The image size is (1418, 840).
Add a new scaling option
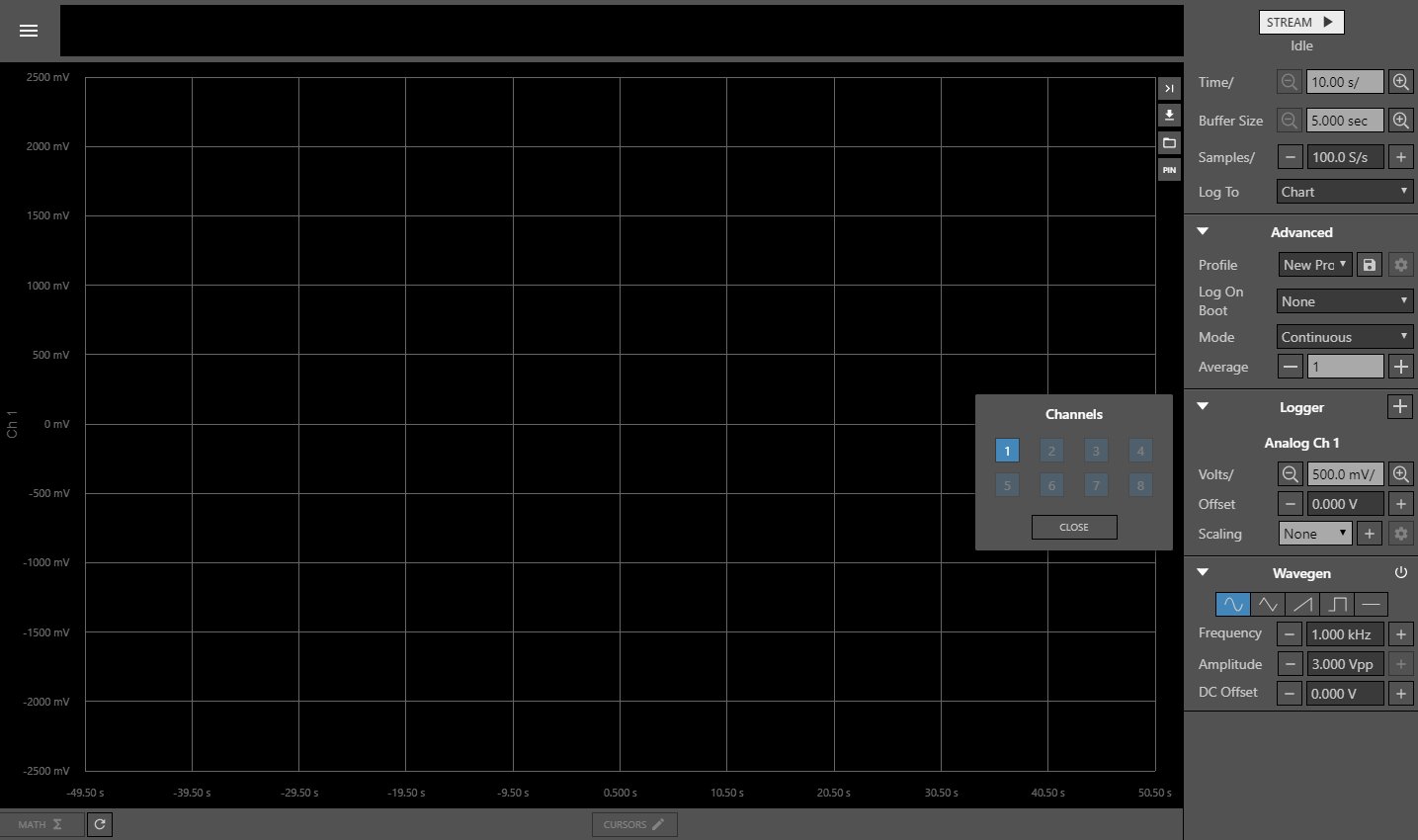coord(1369,534)
